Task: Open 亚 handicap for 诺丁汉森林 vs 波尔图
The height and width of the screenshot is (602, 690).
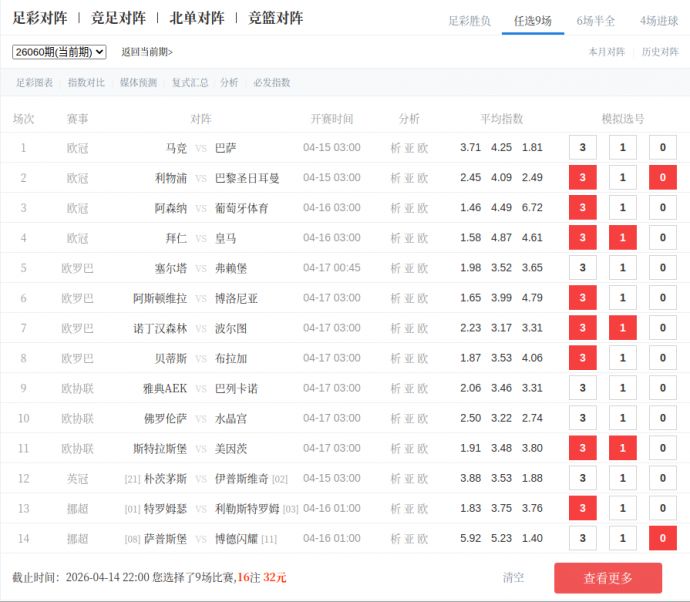Action: (x=409, y=328)
